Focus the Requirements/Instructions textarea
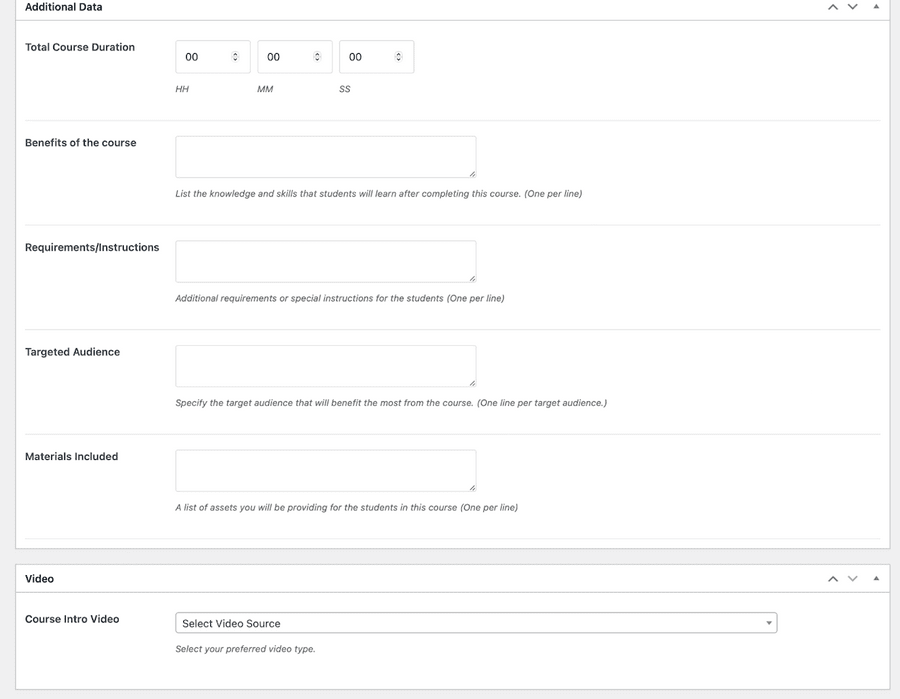 (325, 261)
